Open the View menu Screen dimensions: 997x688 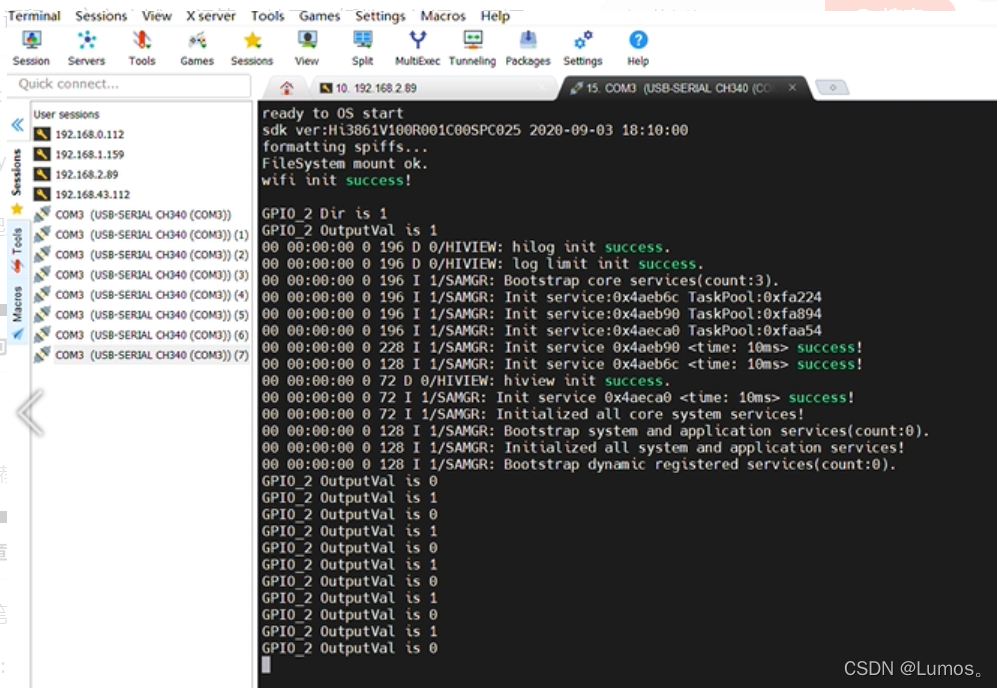(156, 16)
